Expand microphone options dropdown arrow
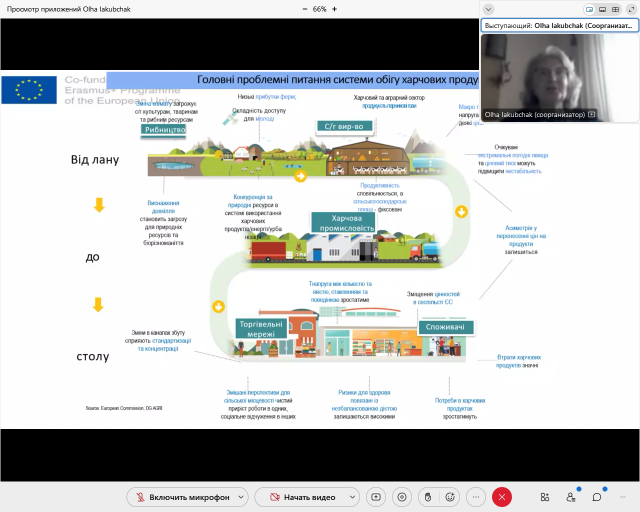 coord(239,496)
